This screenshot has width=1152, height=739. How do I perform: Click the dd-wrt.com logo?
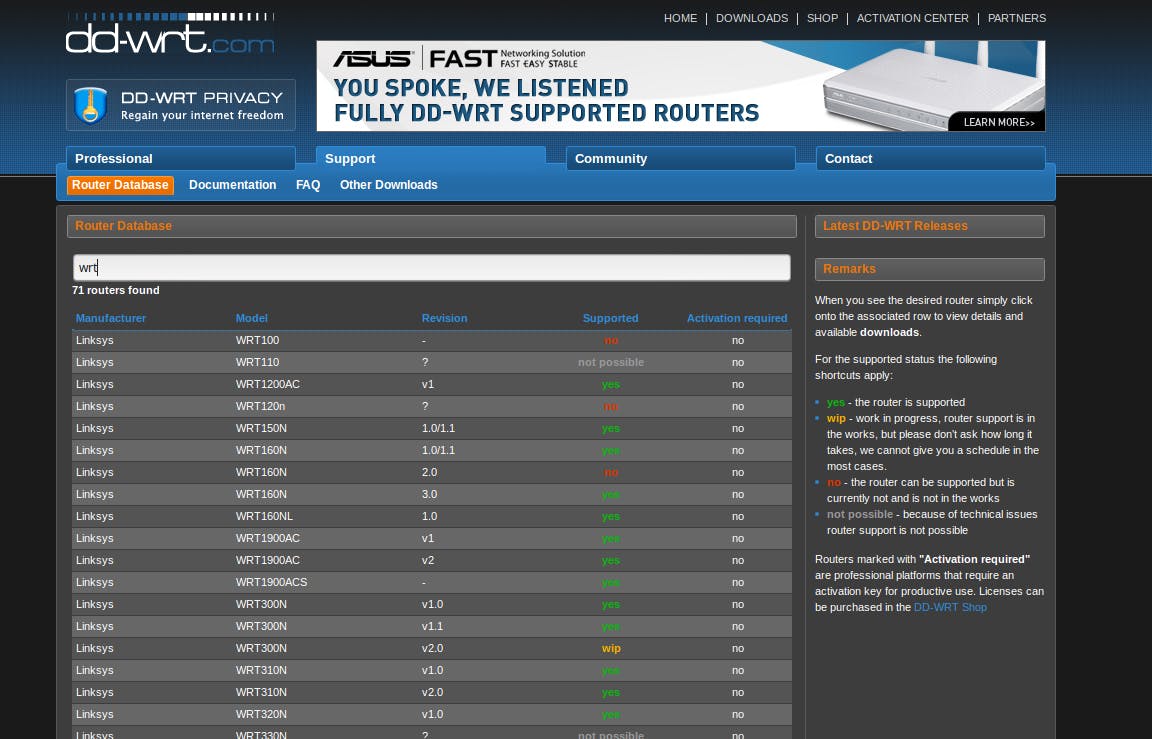[170, 35]
